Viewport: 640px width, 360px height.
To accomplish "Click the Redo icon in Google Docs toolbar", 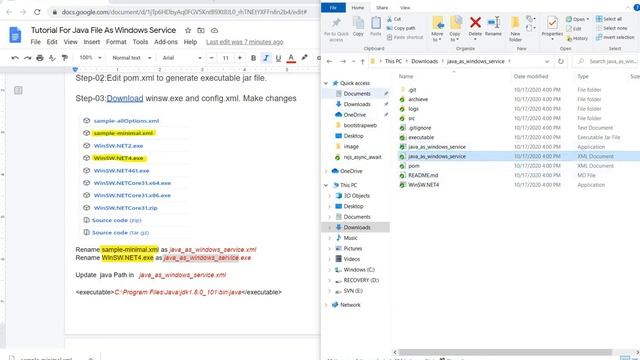I will [x=27, y=58].
